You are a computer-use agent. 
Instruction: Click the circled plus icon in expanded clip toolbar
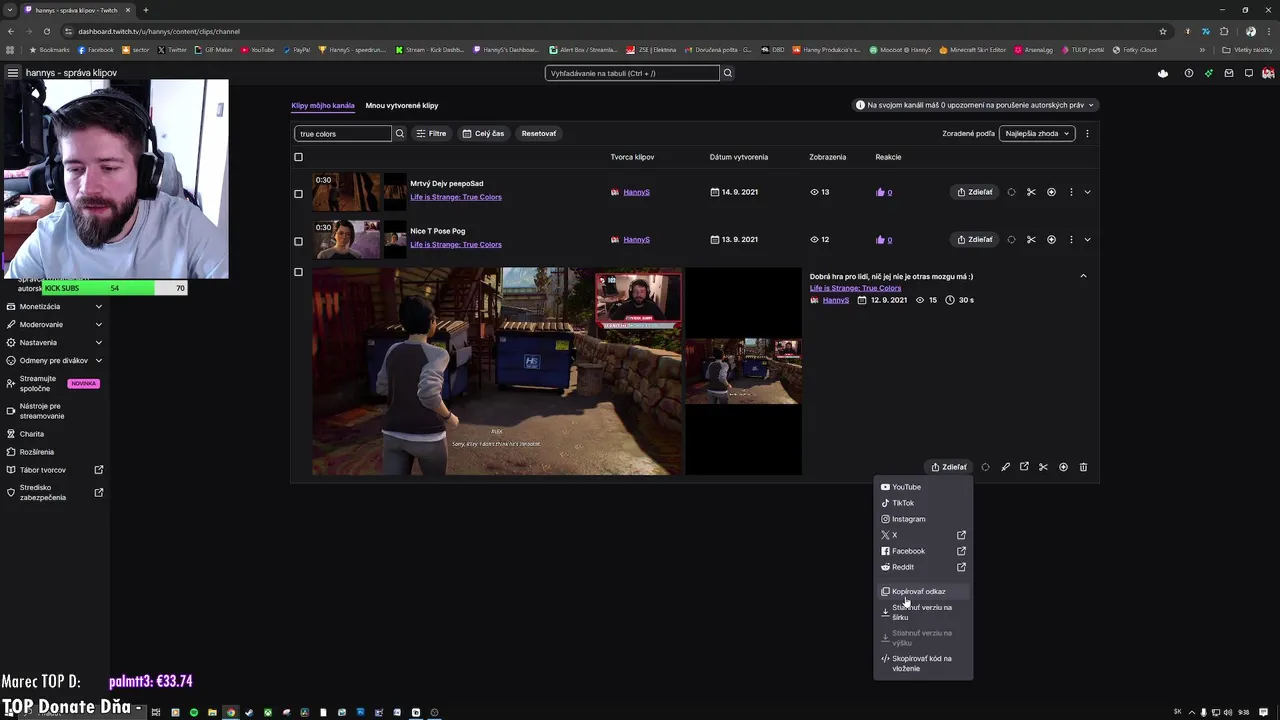pyautogui.click(x=1063, y=467)
